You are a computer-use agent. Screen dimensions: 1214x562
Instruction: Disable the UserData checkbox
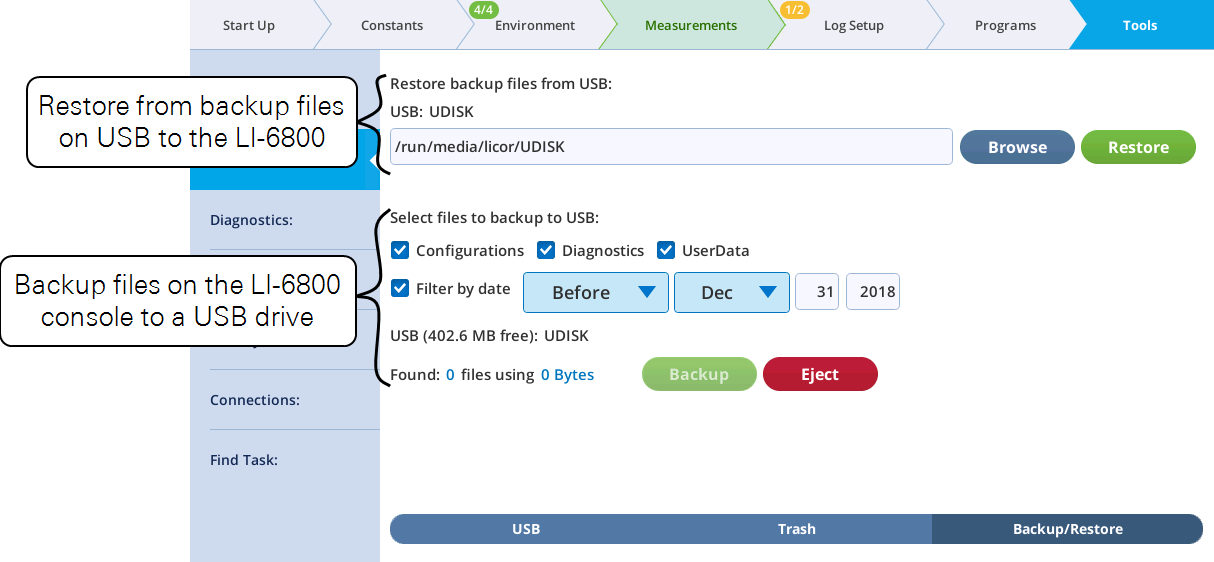point(666,250)
